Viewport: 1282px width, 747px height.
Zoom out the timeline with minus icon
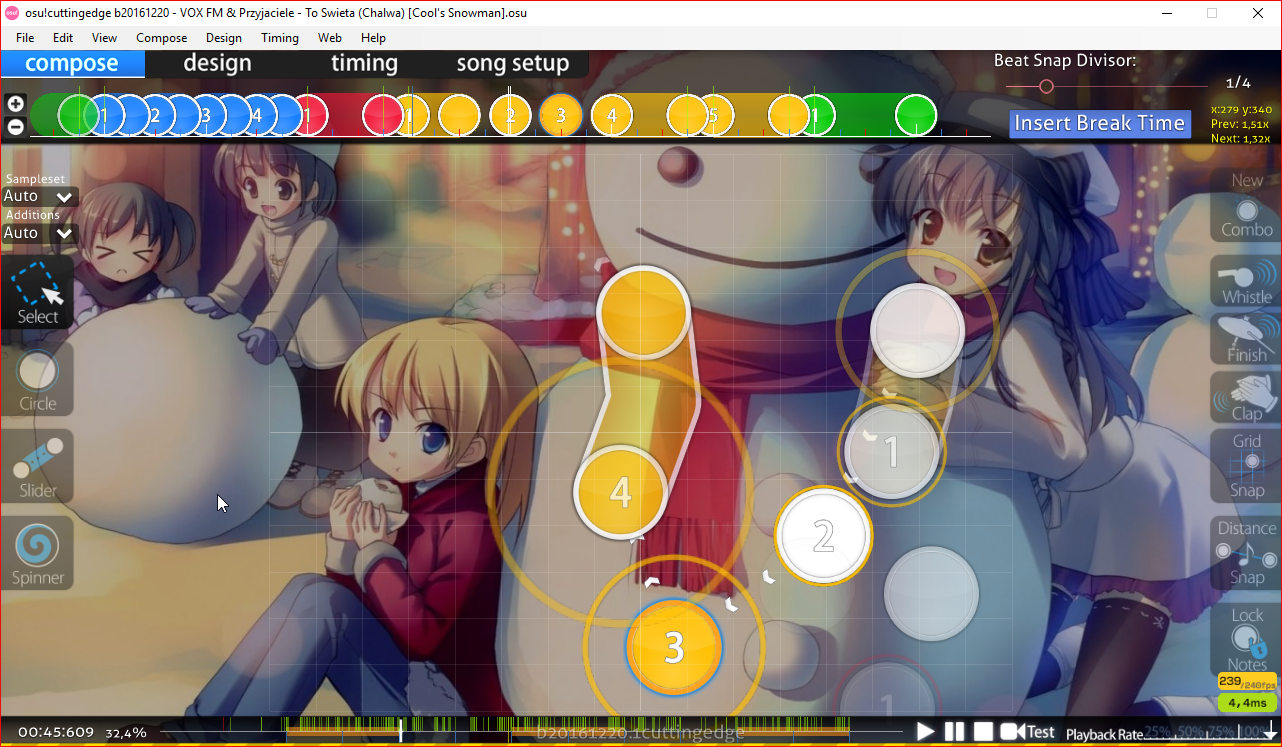[x=15, y=126]
